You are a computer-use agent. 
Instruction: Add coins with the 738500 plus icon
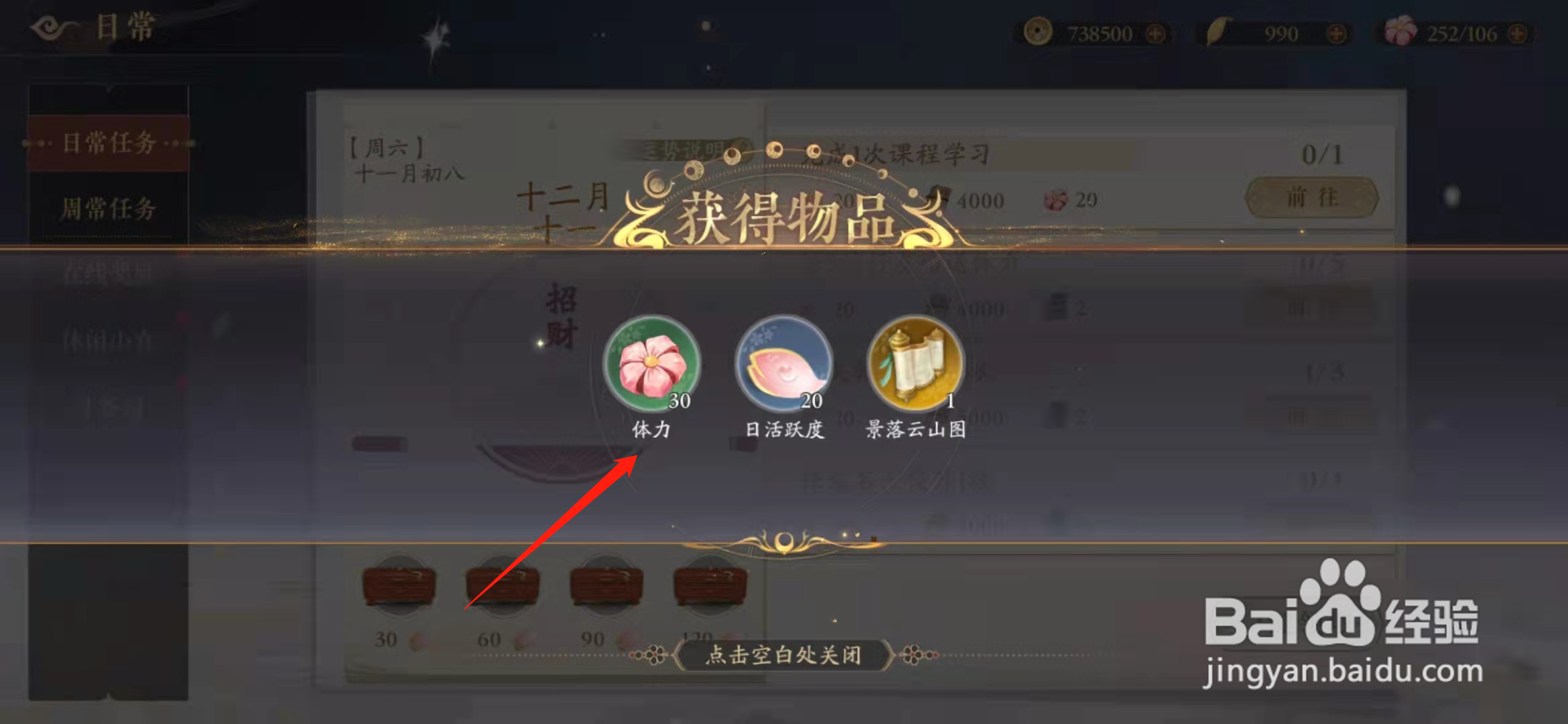pyautogui.click(x=1156, y=34)
